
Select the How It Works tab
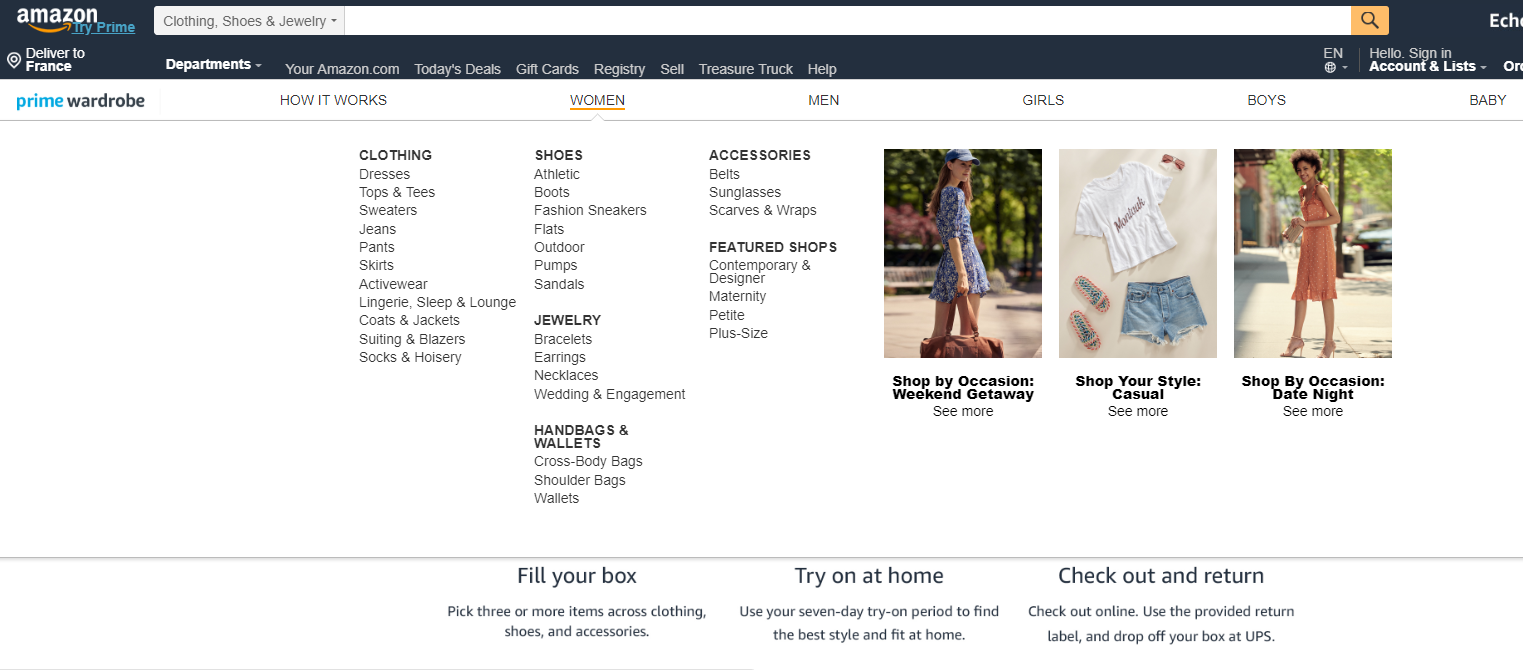(333, 100)
